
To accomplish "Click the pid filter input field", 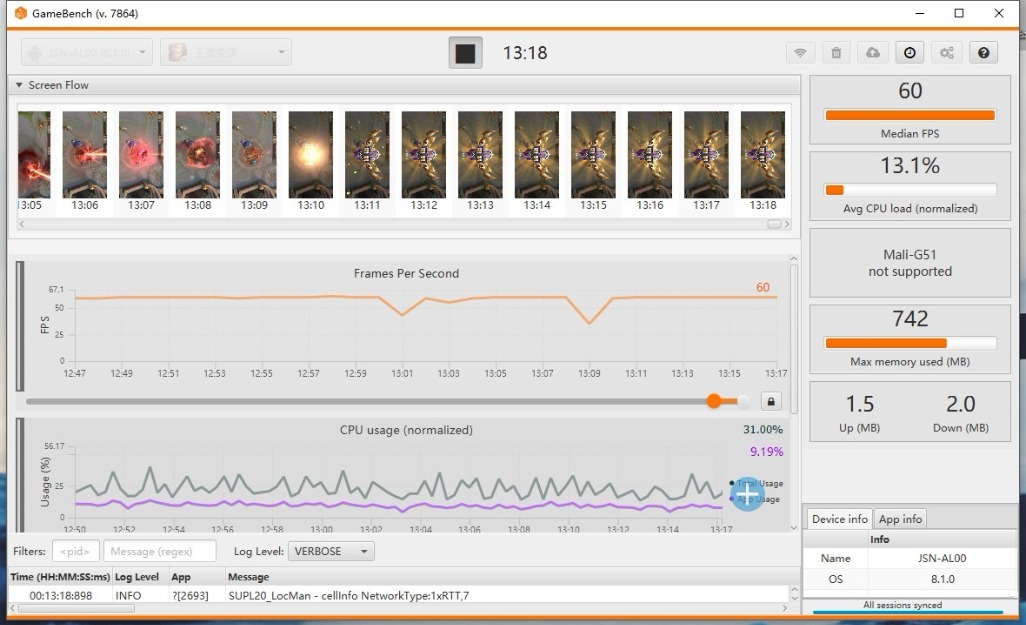I will point(76,551).
